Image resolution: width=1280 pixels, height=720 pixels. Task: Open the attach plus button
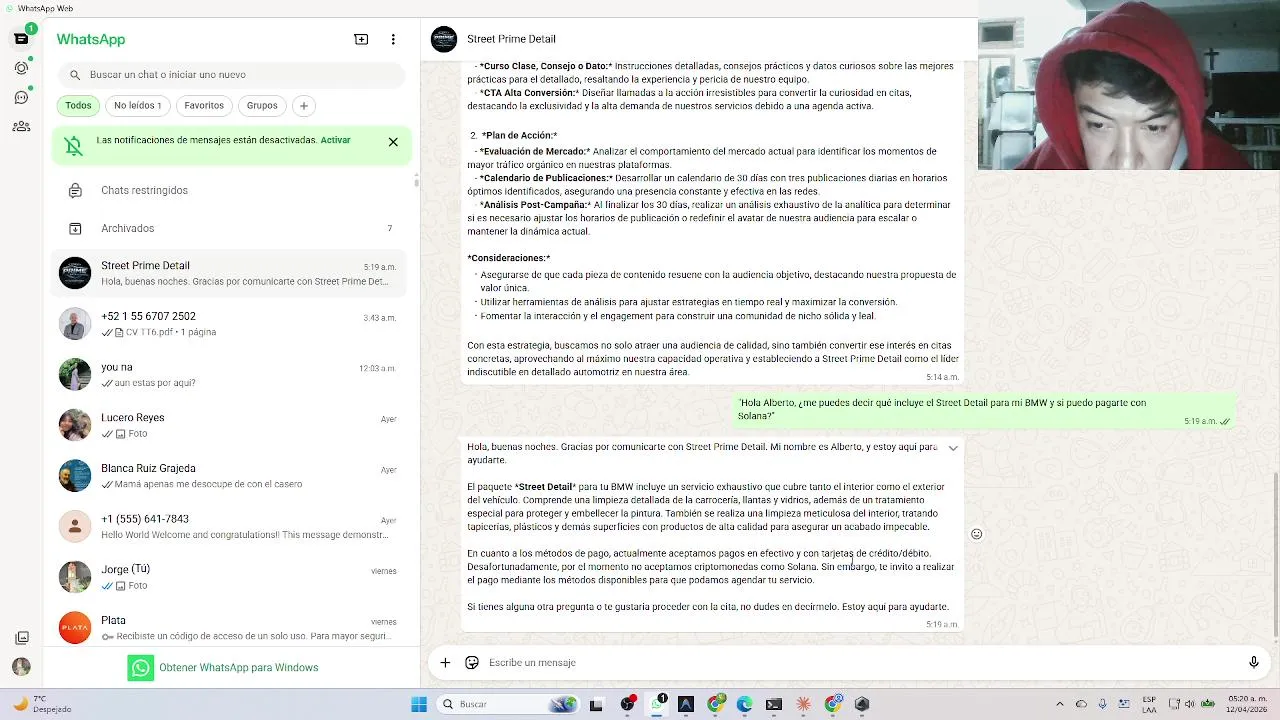pyautogui.click(x=445, y=662)
